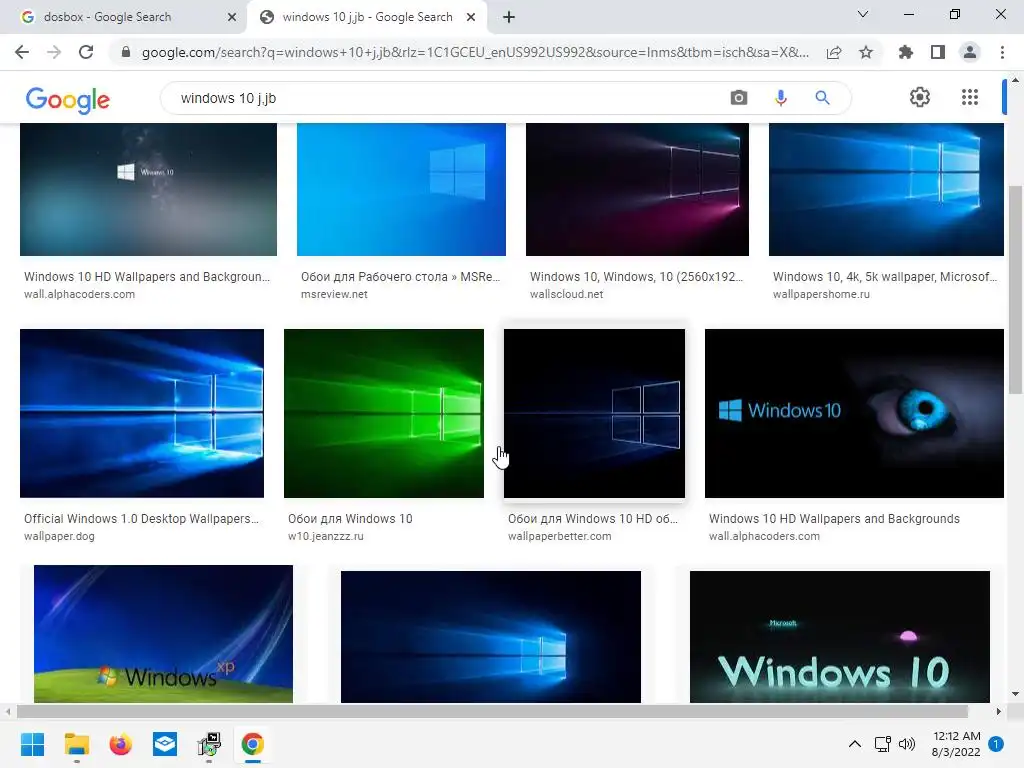The width and height of the screenshot is (1024, 768).
Task: Close the dosbox tab
Action: 232,17
